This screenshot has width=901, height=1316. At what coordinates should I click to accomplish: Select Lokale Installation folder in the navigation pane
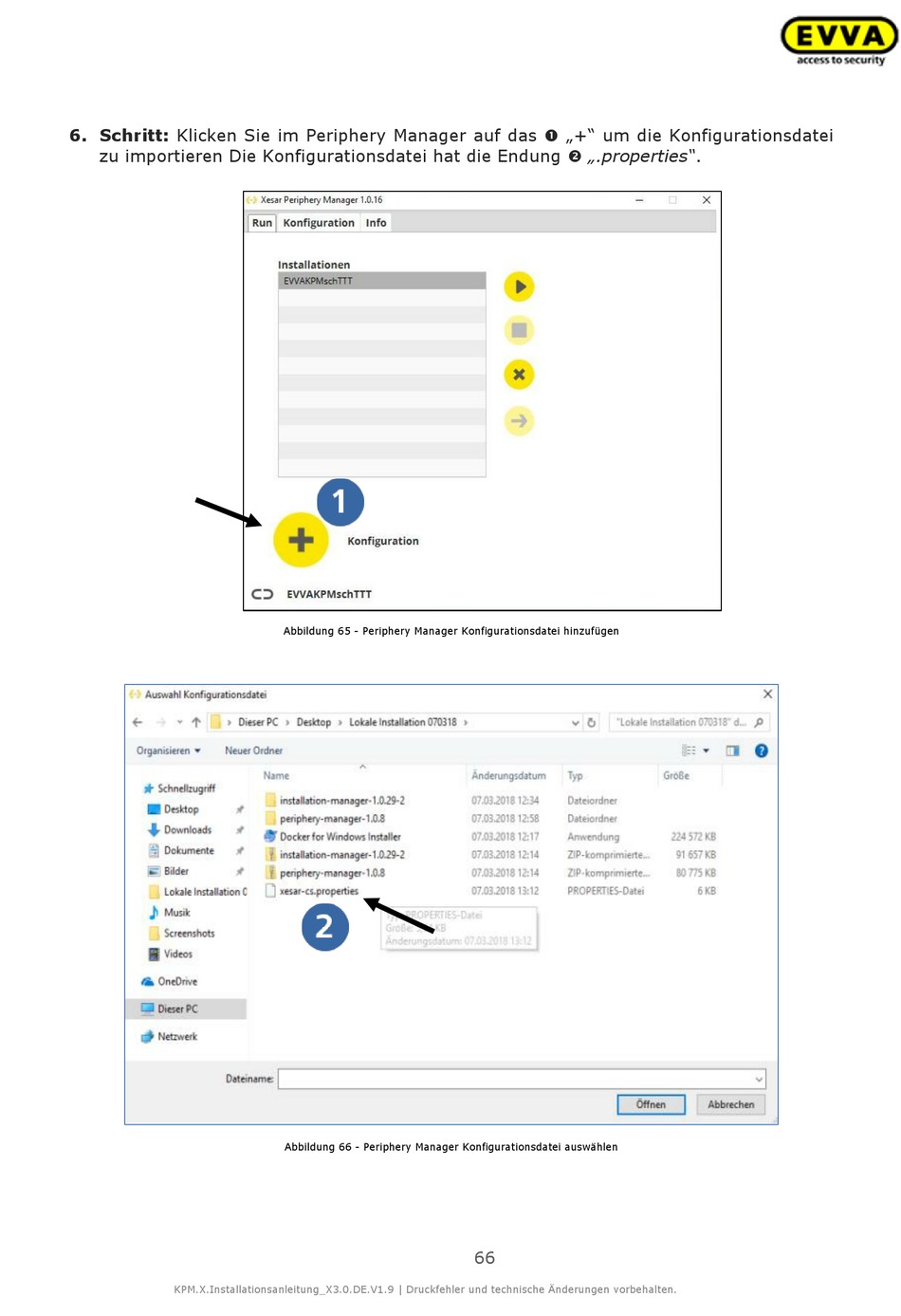click(x=197, y=892)
